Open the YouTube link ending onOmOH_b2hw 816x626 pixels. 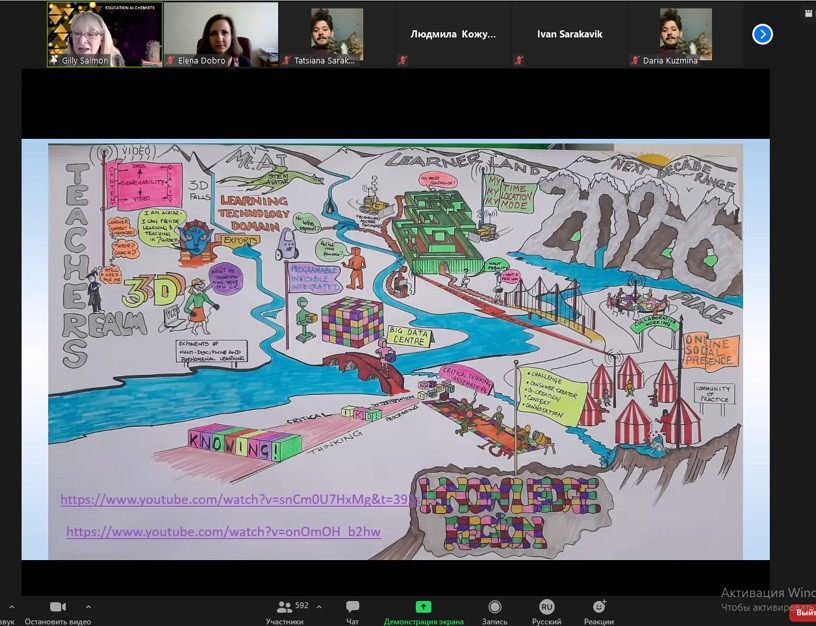(223, 532)
